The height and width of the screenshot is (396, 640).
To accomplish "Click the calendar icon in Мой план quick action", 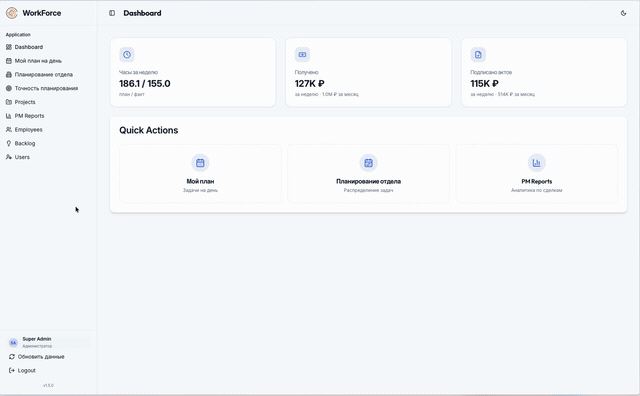I will click(x=200, y=163).
